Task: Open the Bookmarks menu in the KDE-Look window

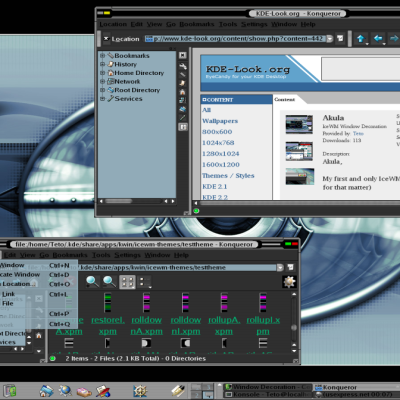Action: [197, 24]
